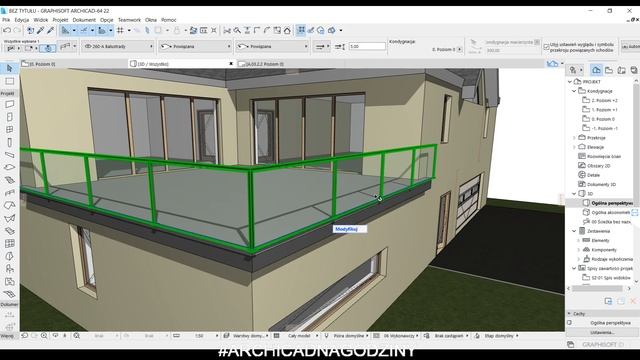The height and width of the screenshot is (360, 640).
Task: Select Ogólna aksonometria in the Navigator
Action: point(607,212)
